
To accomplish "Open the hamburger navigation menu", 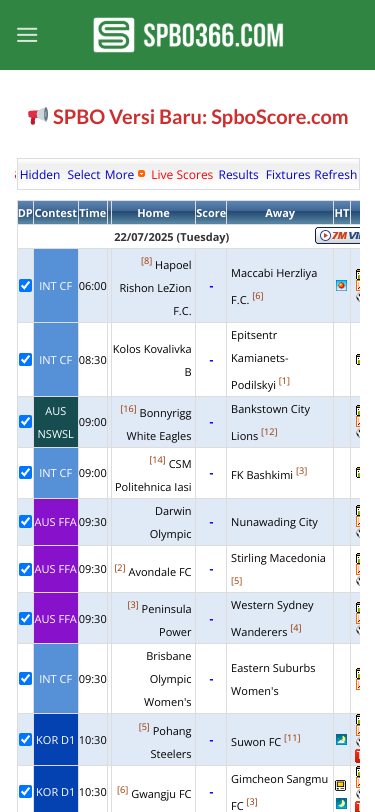I will tap(27, 35).
